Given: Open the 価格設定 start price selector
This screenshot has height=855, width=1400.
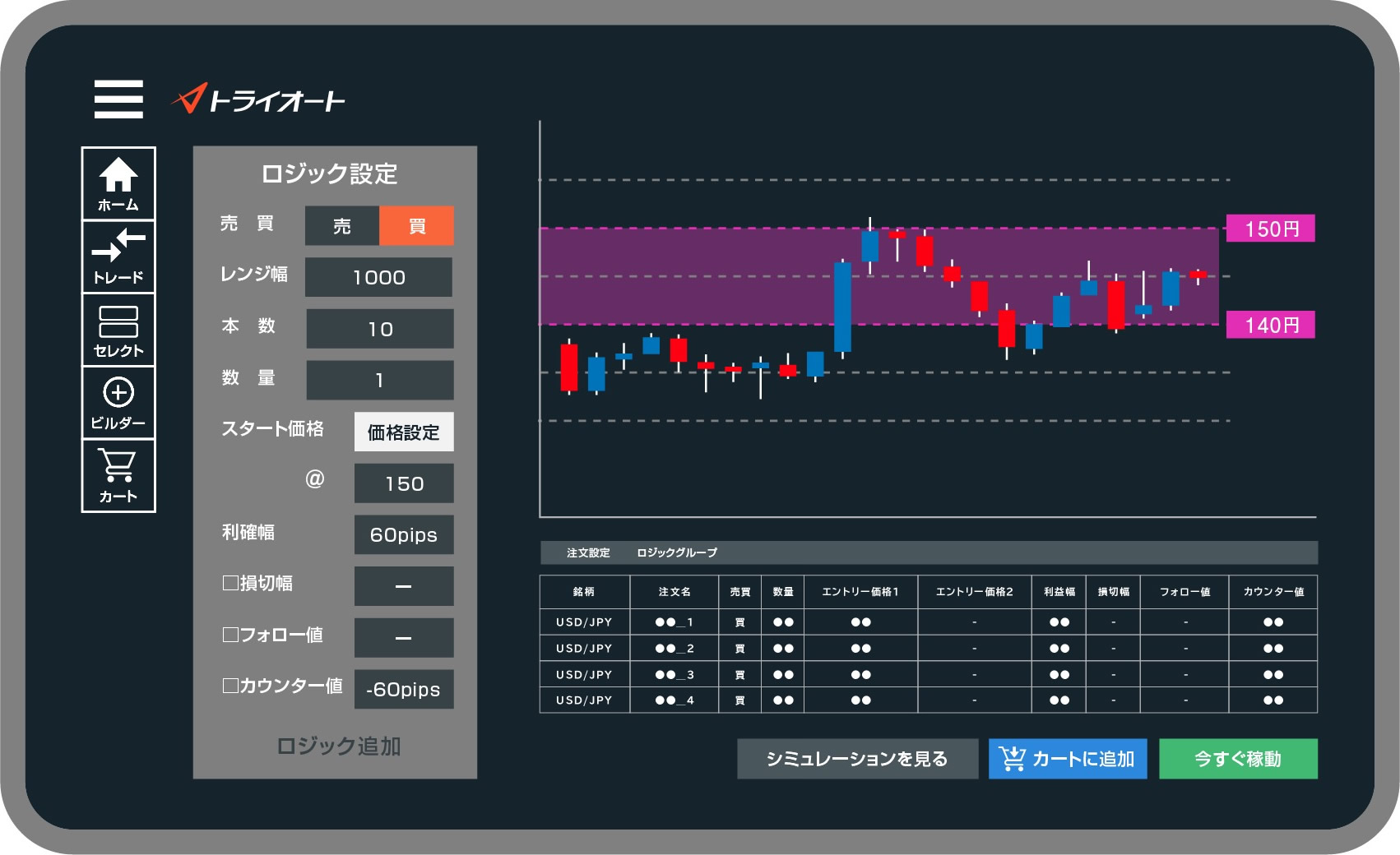Looking at the screenshot, I should click(x=403, y=432).
